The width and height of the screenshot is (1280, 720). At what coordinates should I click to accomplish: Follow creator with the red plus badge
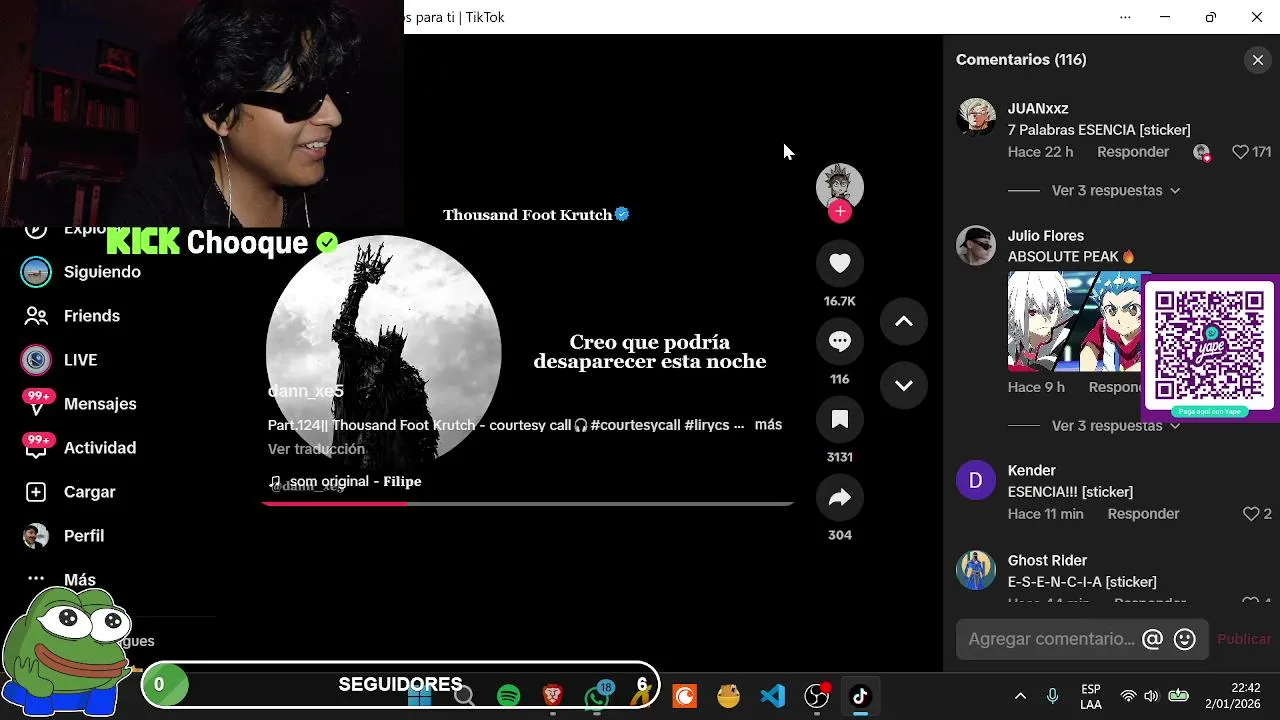point(840,211)
